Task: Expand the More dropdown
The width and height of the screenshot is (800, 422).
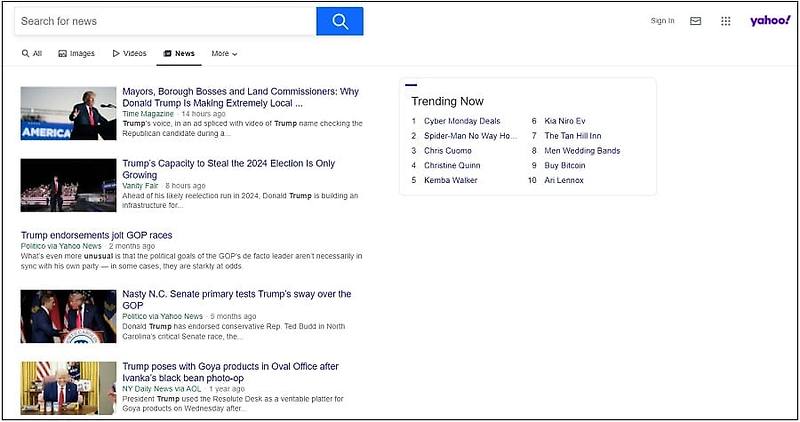Action: pyautogui.click(x=224, y=53)
